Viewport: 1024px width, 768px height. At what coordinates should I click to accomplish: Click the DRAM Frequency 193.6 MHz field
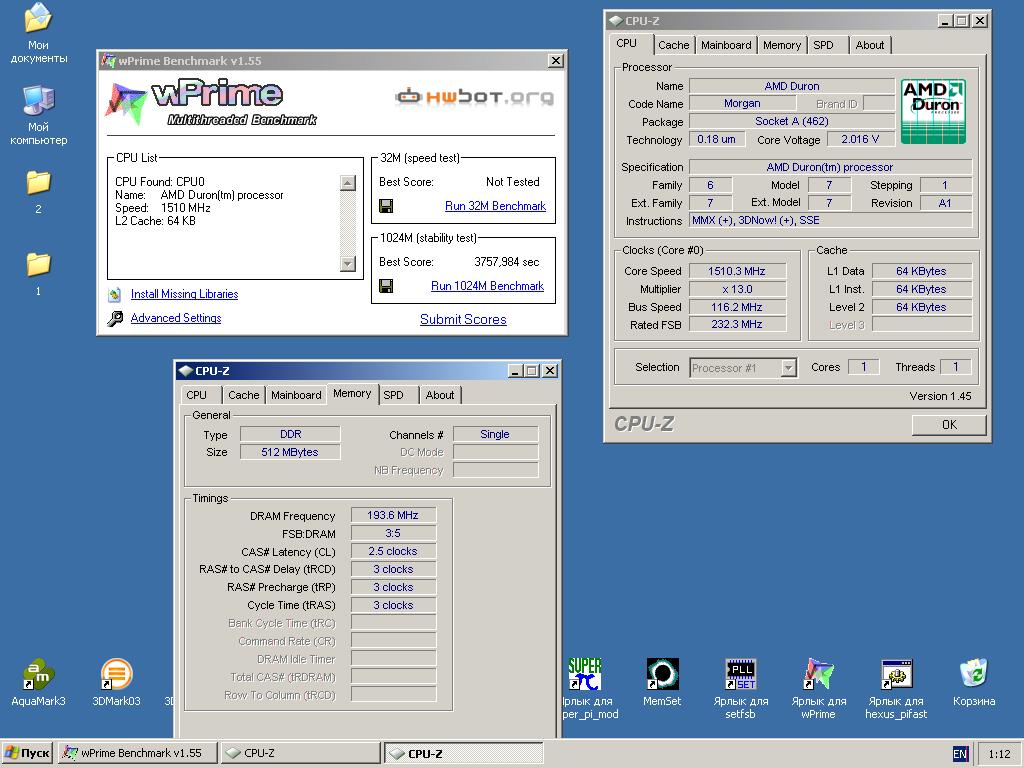pyautogui.click(x=392, y=515)
